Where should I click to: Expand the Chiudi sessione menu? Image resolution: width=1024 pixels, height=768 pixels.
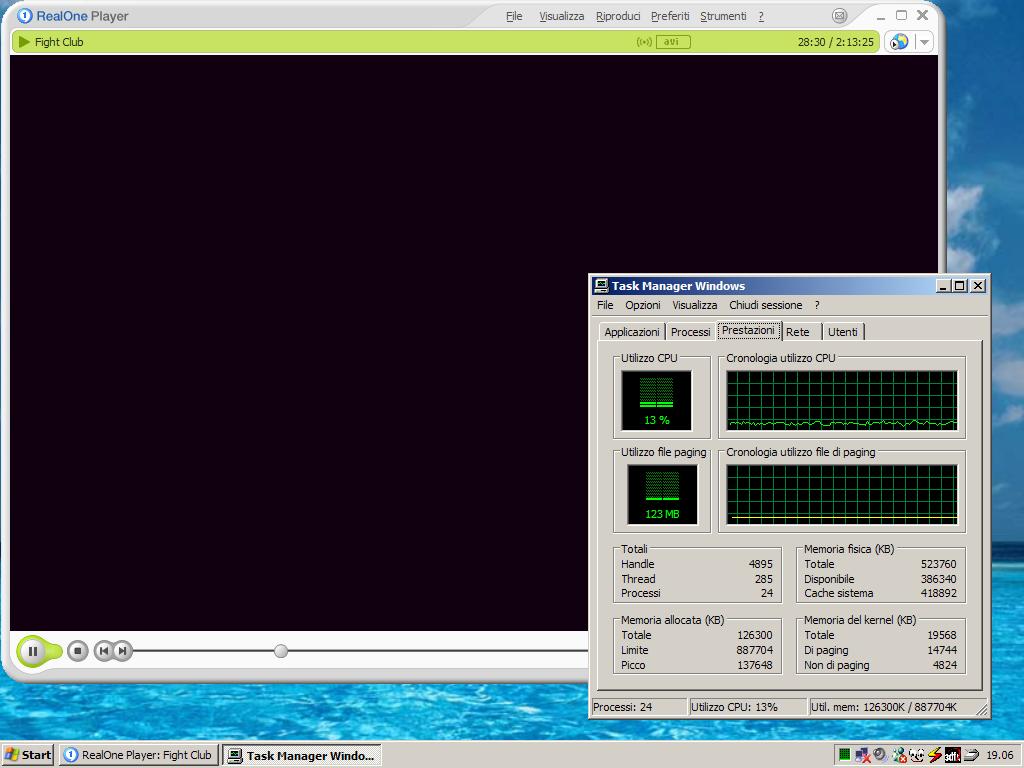tap(765, 305)
